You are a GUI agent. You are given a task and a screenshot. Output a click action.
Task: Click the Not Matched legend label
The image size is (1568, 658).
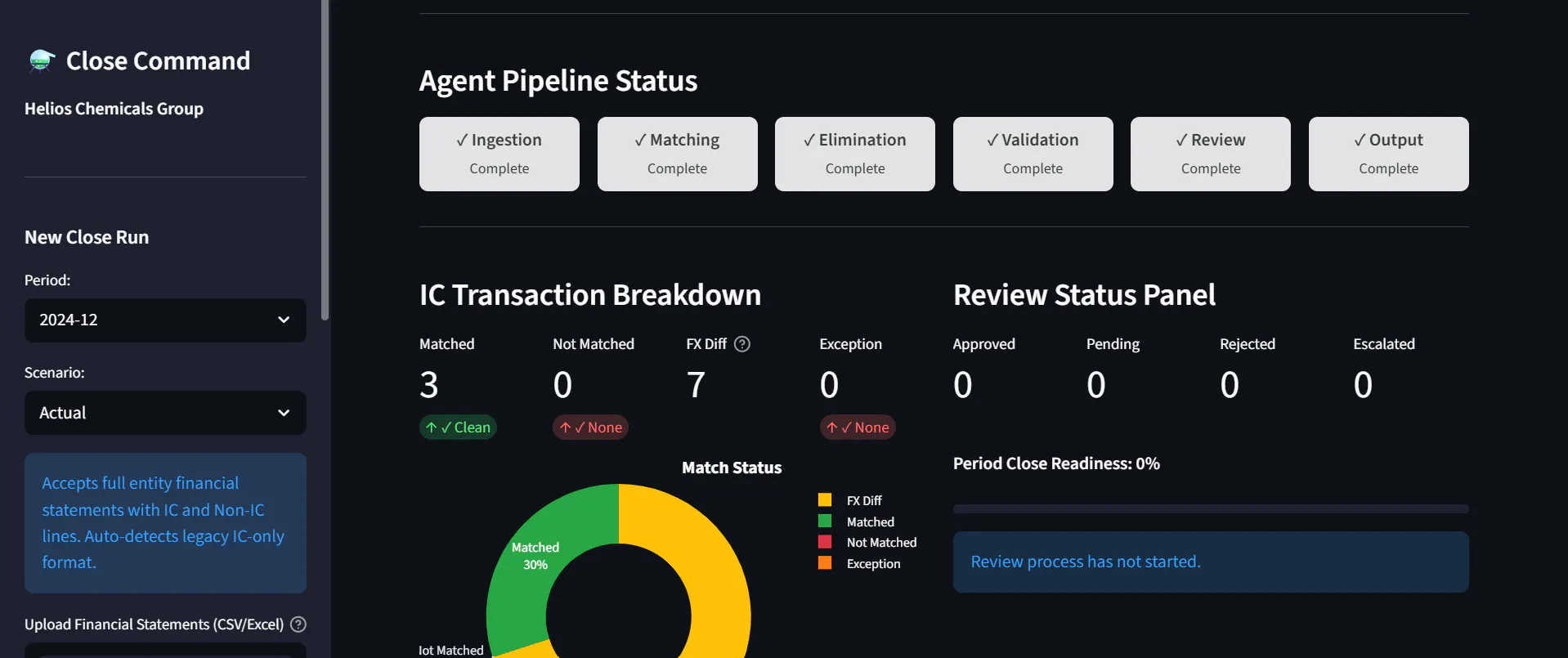point(881,542)
